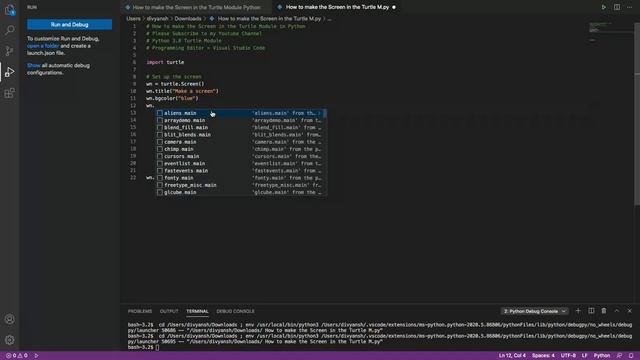The width and height of the screenshot is (640, 360).
Task: Change indentation via 'Spaces: 4'
Action: click(543, 356)
